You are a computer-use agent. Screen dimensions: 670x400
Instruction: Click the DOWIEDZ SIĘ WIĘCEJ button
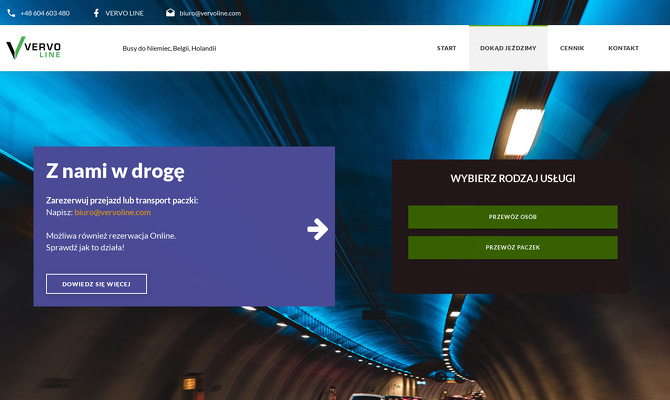[96, 284]
